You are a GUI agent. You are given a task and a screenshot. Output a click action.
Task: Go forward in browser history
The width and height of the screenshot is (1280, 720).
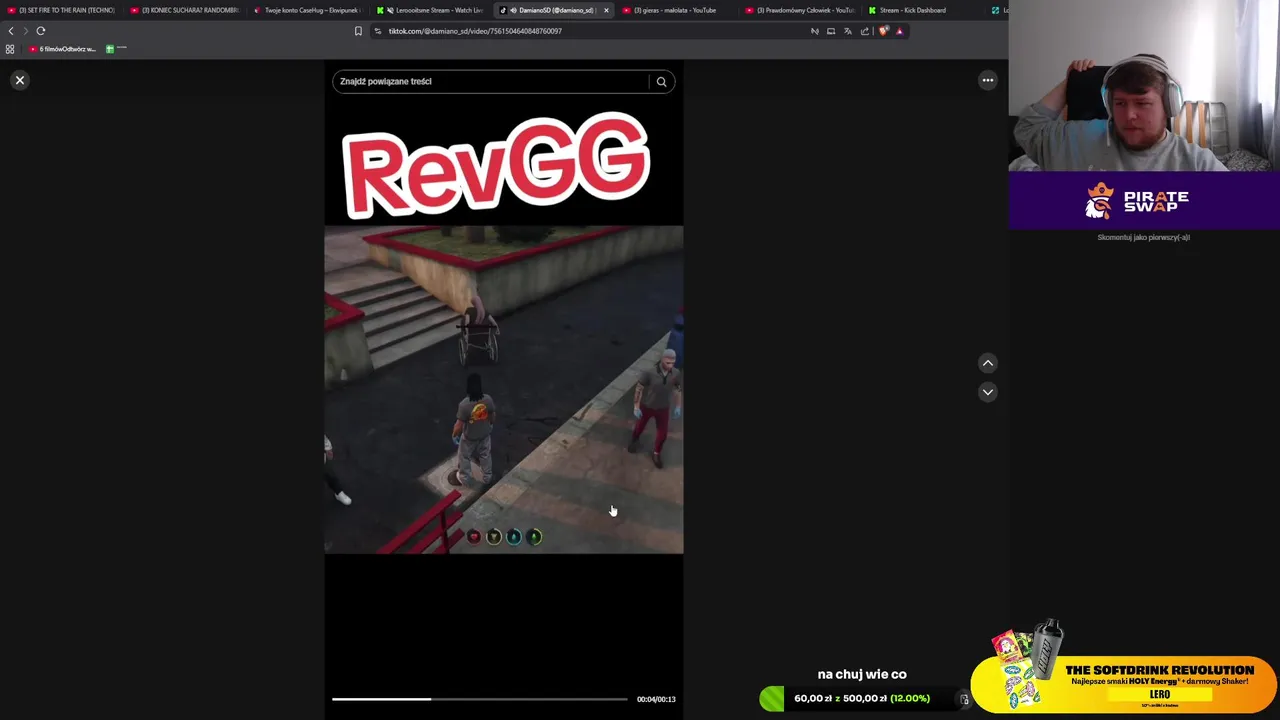26,31
